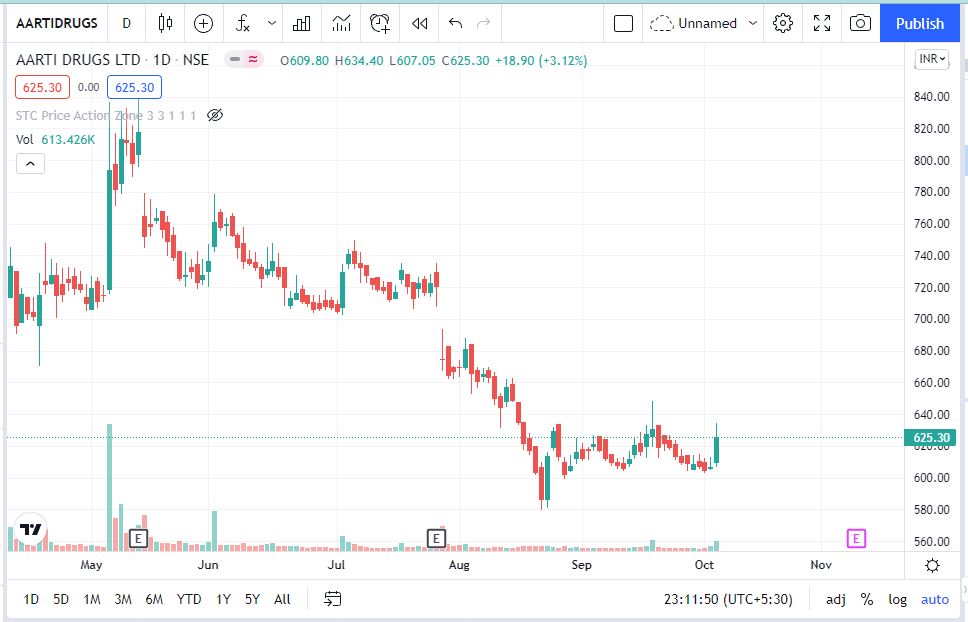Click the blue Publish button

click(x=919, y=23)
